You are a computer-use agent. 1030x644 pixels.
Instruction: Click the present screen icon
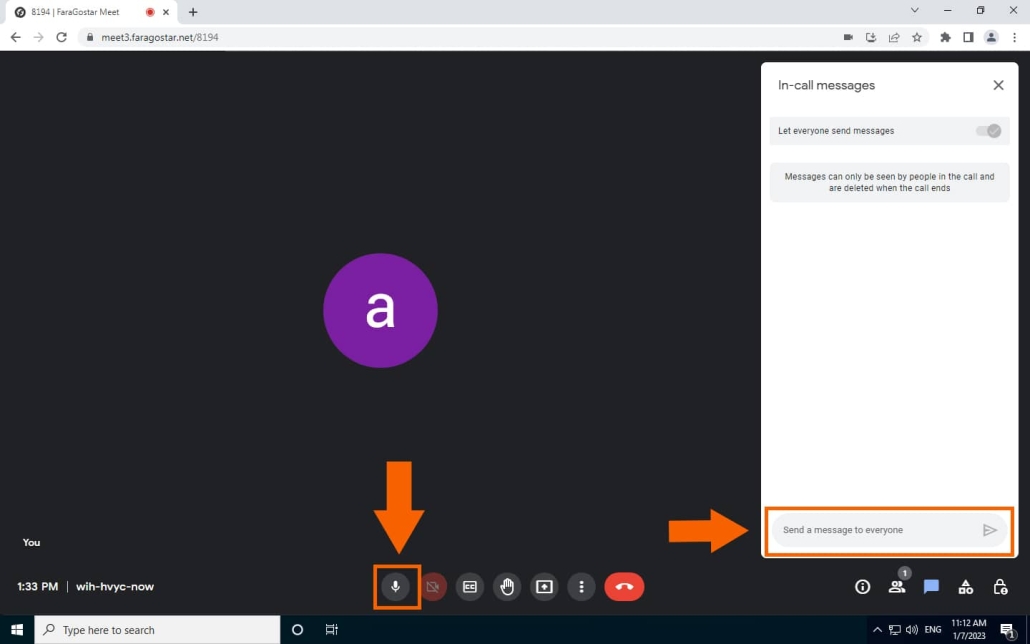click(x=544, y=587)
